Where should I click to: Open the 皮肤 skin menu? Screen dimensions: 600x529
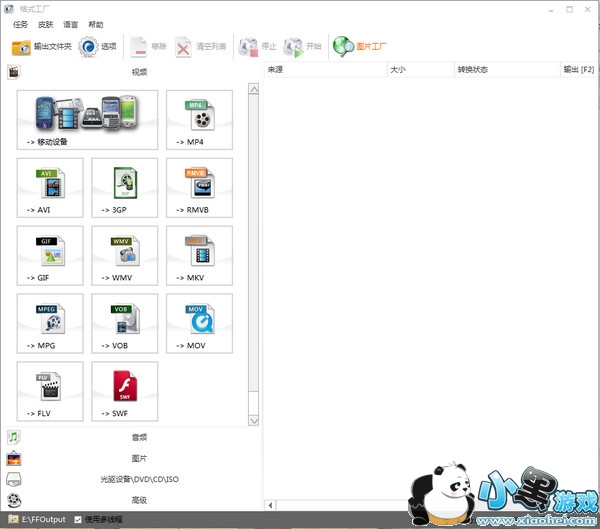46,24
